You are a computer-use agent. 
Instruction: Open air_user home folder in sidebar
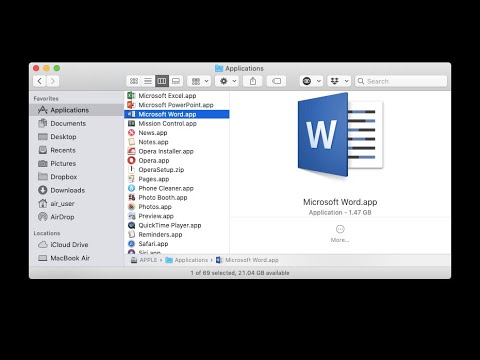[x=76, y=203]
